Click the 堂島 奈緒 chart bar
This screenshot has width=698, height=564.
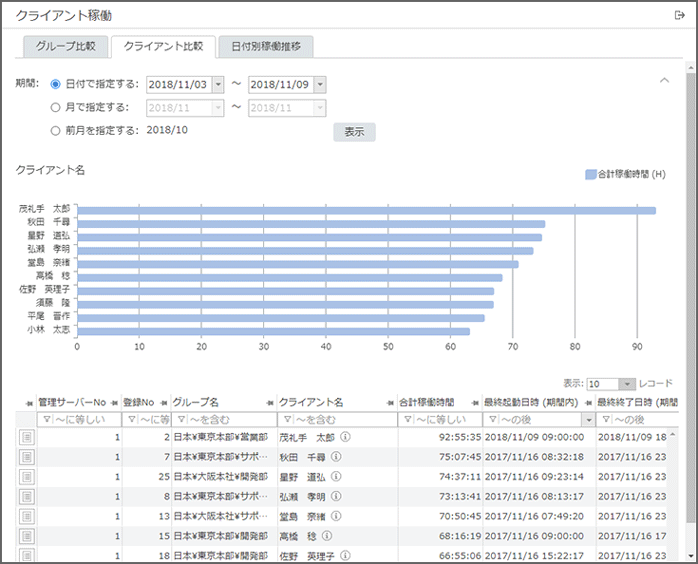(298, 264)
